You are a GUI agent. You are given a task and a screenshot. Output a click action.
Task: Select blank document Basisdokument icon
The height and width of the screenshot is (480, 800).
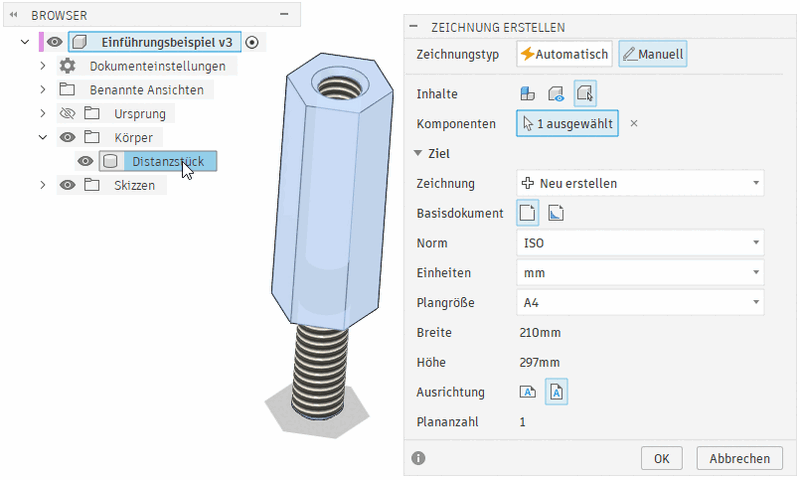point(528,213)
